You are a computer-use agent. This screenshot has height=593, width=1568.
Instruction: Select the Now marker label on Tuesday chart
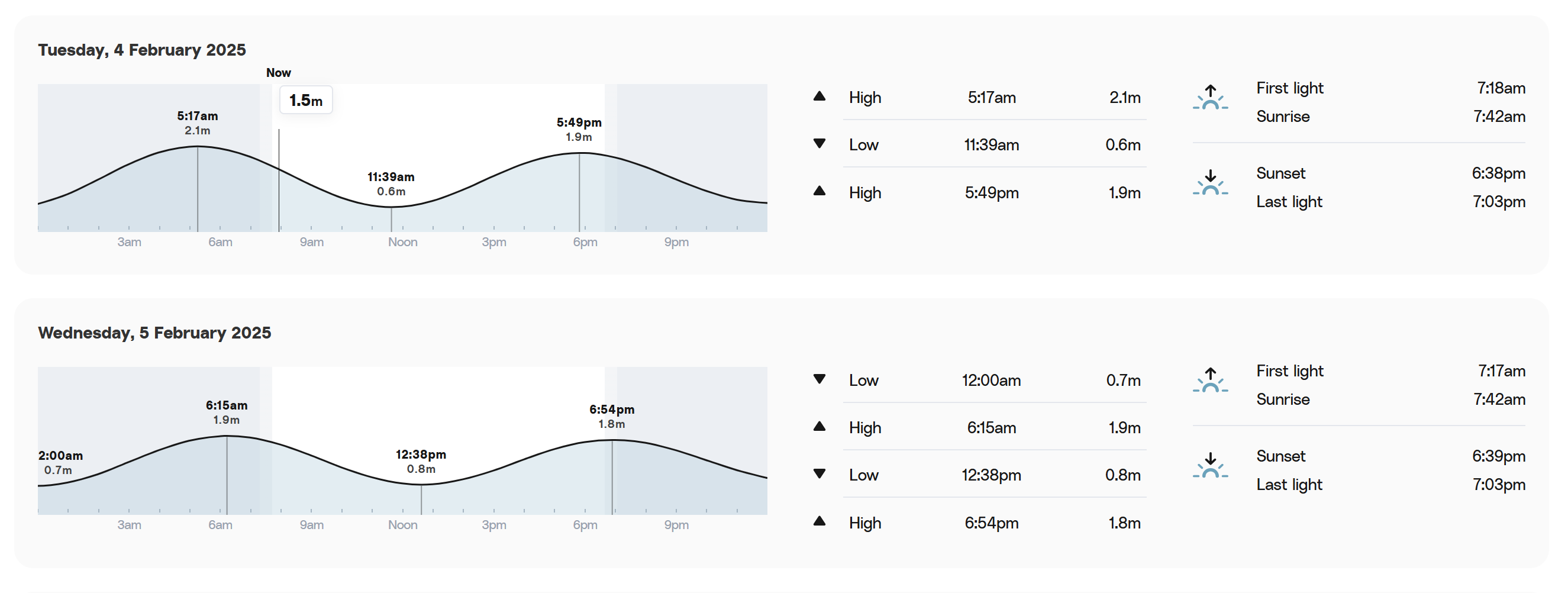(x=278, y=72)
